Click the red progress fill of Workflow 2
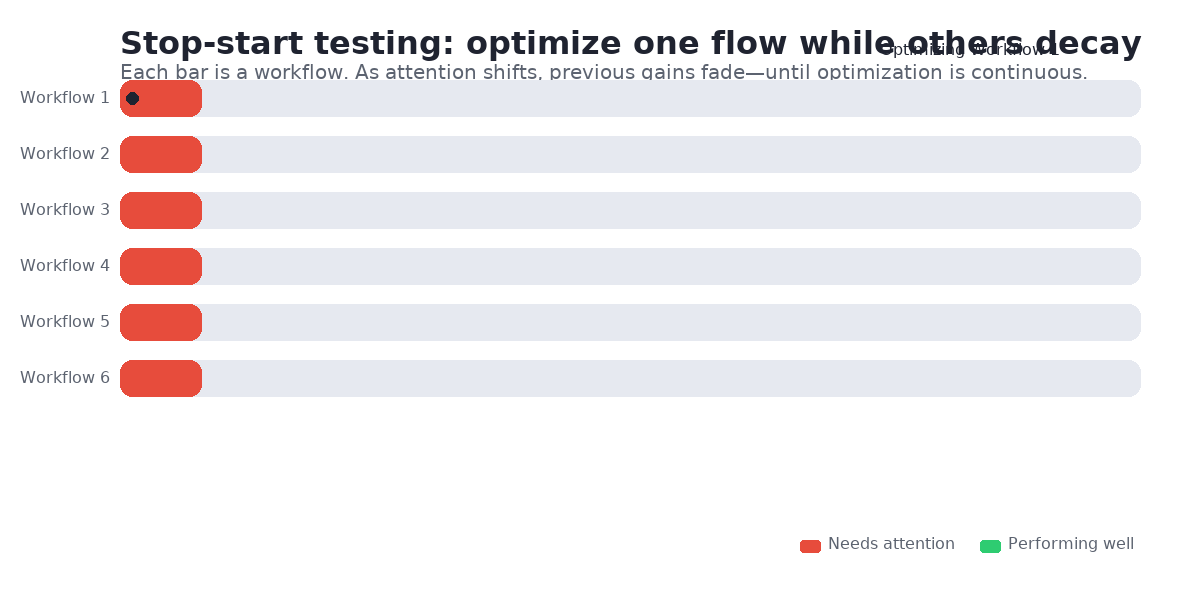 click(161, 154)
